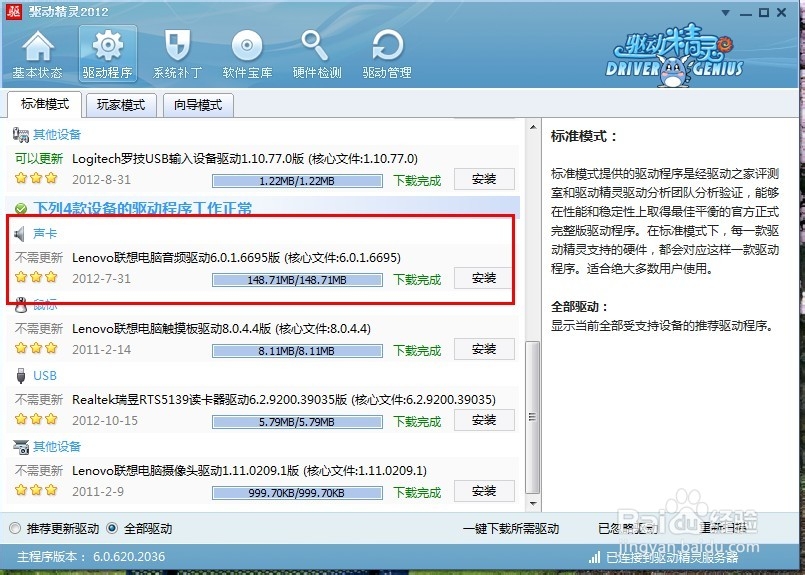Click the camera icon beside lower 其他设备

click(21, 447)
